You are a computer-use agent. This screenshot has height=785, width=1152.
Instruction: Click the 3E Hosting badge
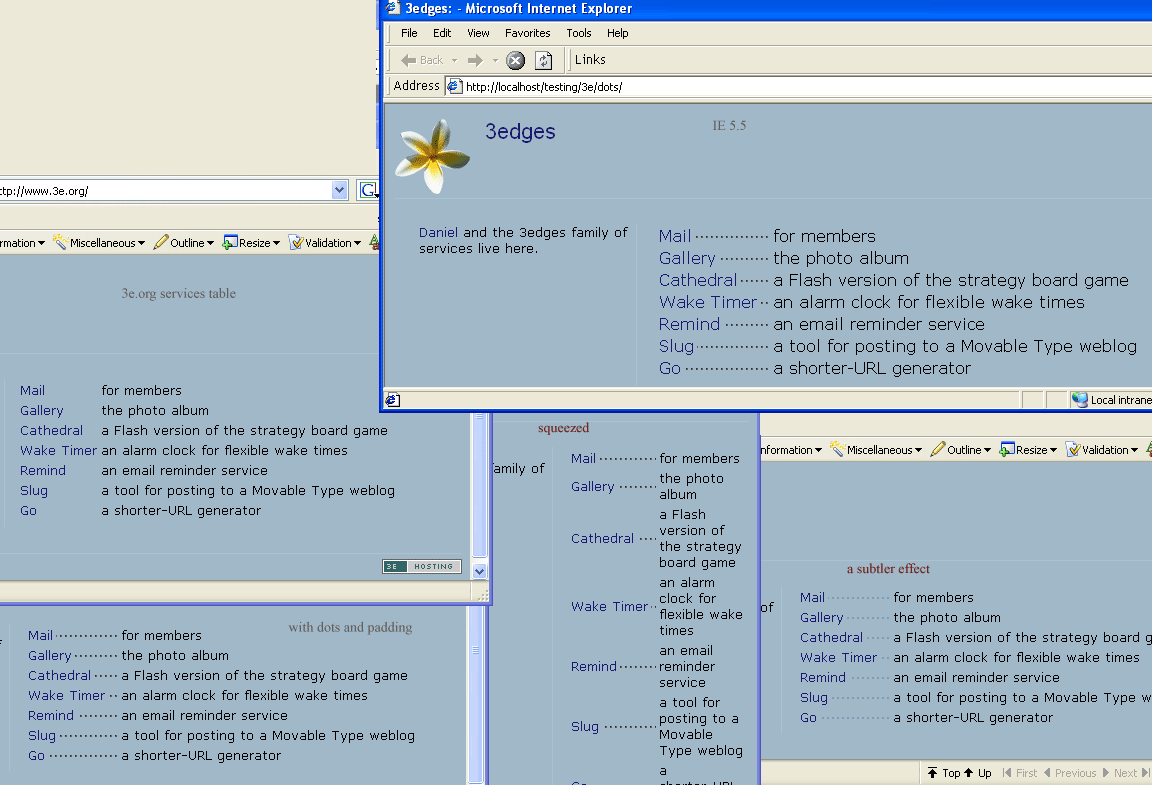(x=422, y=566)
